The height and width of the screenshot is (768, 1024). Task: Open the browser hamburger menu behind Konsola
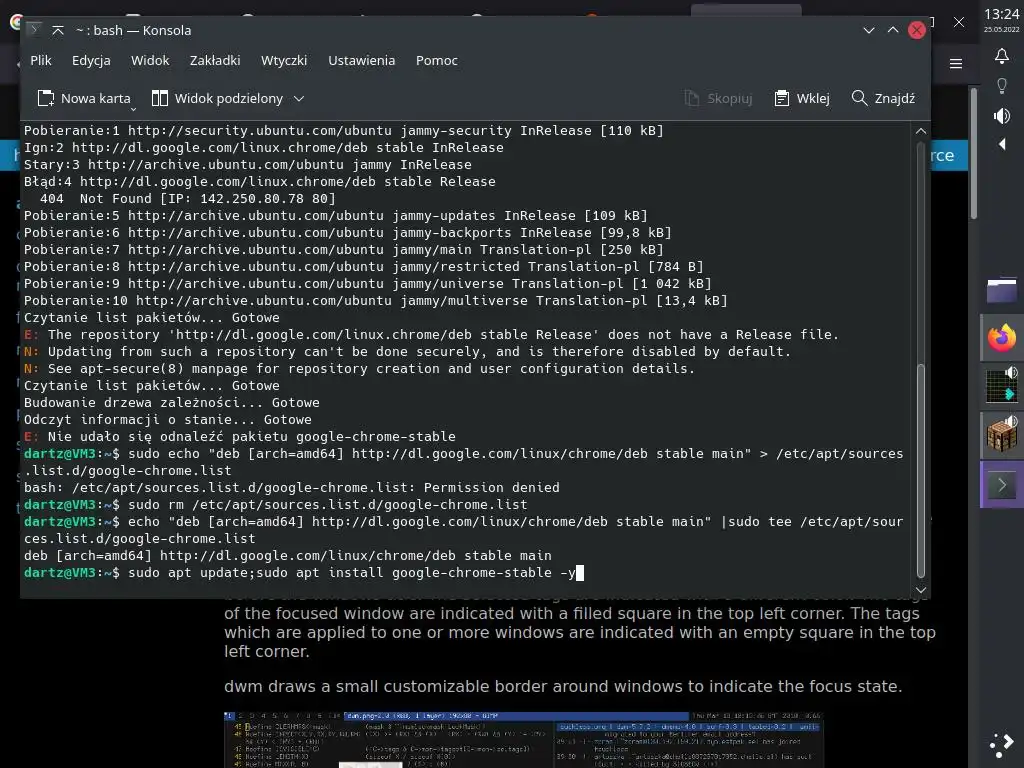click(955, 63)
